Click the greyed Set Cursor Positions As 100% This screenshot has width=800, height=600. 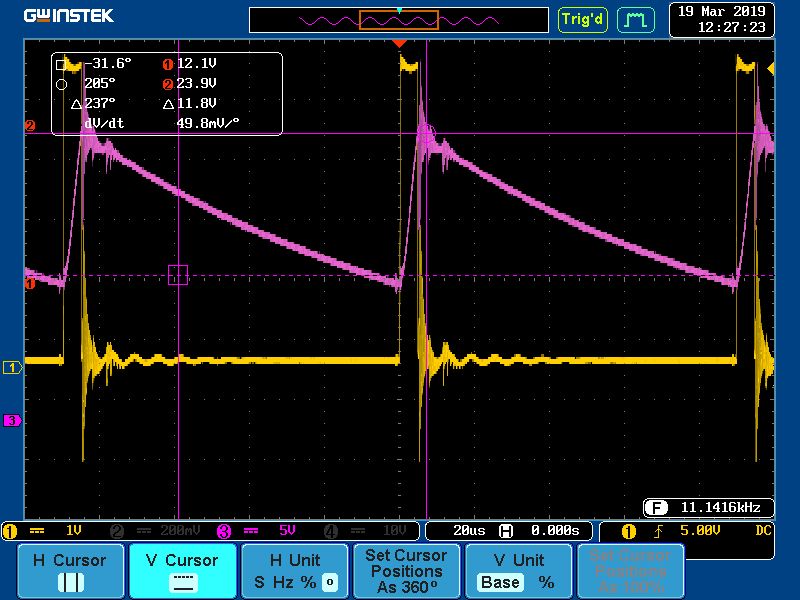click(630, 570)
